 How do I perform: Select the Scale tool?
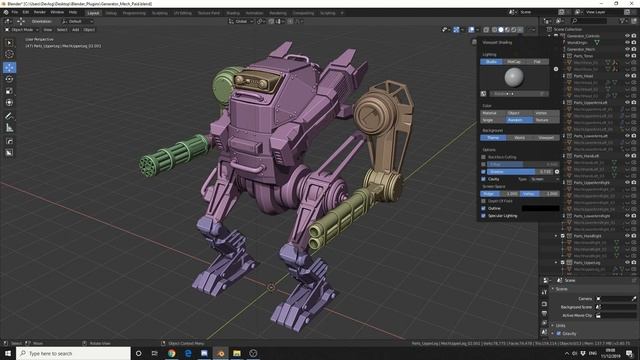coord(9,91)
